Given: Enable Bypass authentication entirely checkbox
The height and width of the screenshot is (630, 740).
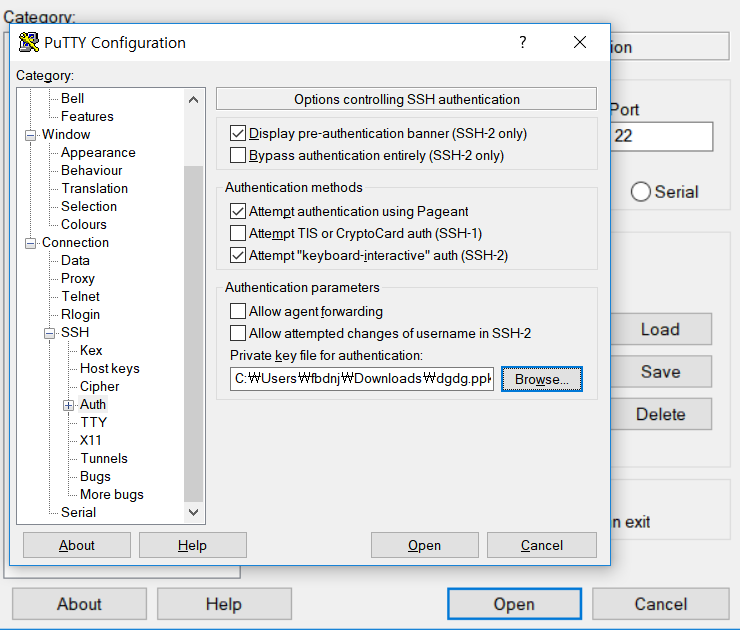Looking at the screenshot, I should coord(238,155).
